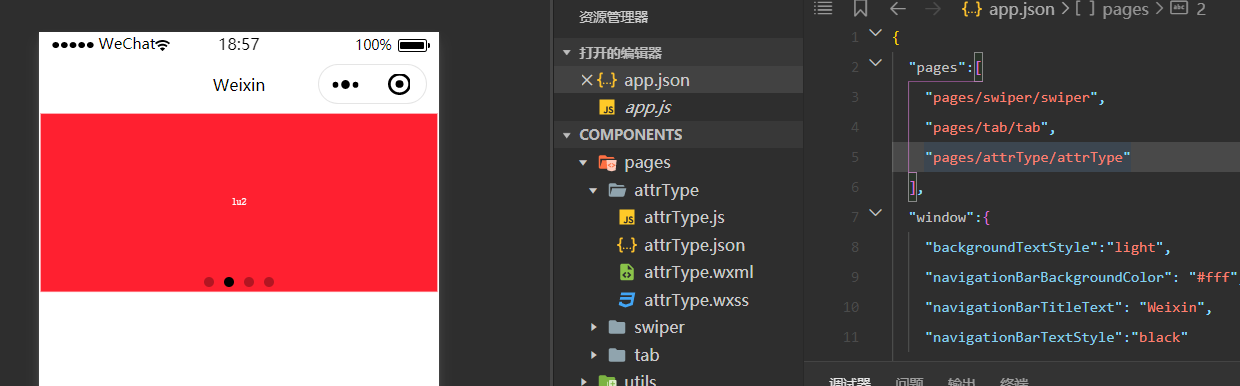Click the green icon of attrType.wxml
The width and height of the screenshot is (1240, 386).
point(627,272)
